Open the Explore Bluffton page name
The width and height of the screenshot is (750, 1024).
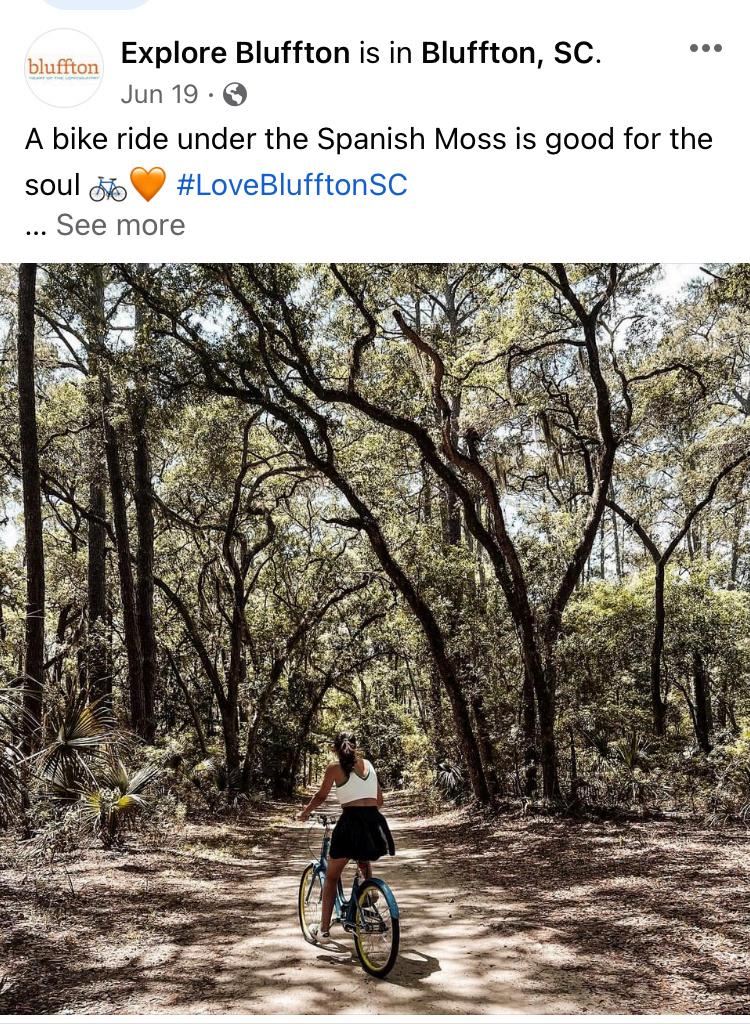click(x=236, y=53)
